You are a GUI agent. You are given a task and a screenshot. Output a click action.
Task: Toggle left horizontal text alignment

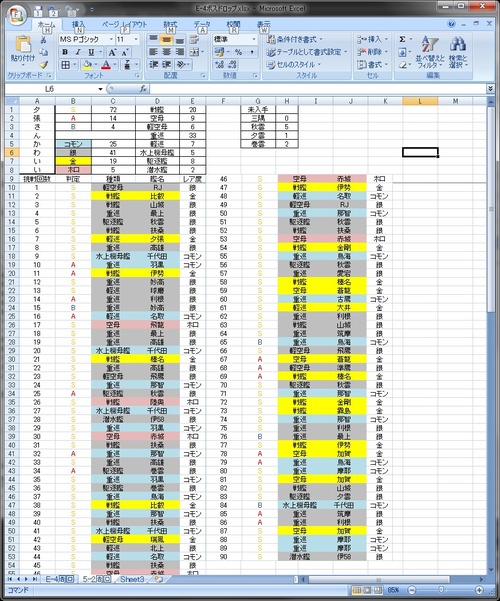pos(153,52)
